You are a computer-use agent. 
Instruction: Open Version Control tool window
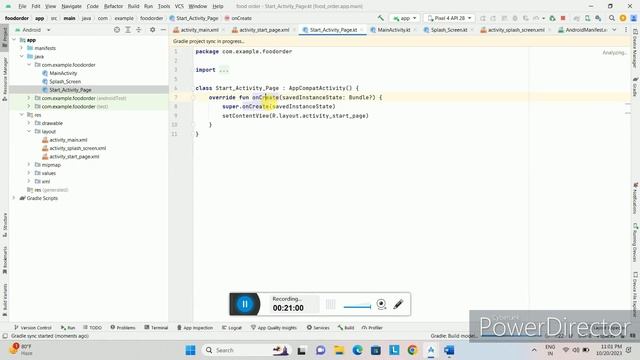[x=33, y=328]
